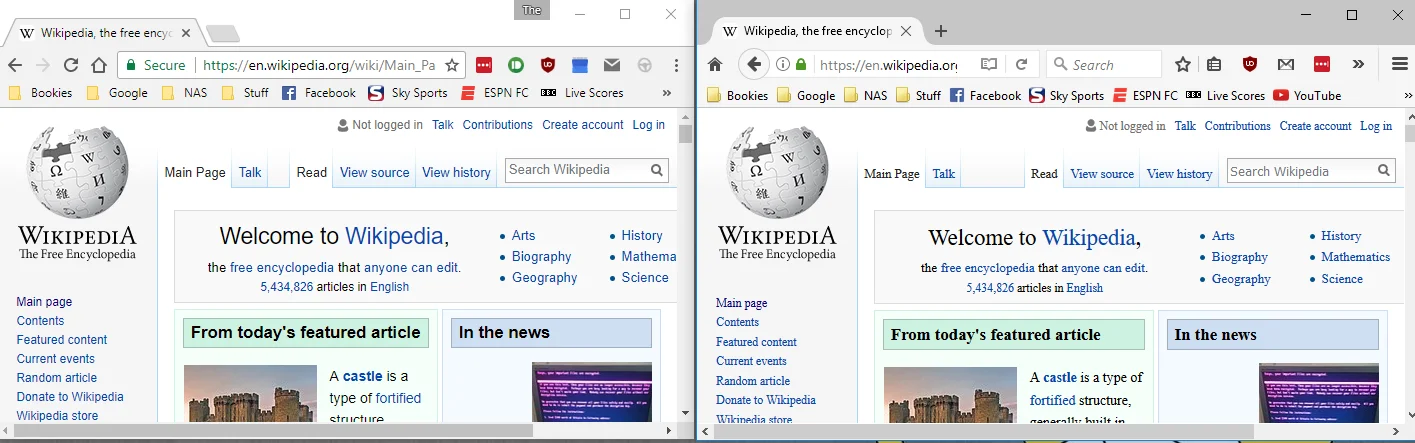Click Log in in the Firefox window
The height and width of the screenshot is (443, 1415).
click(x=1376, y=126)
